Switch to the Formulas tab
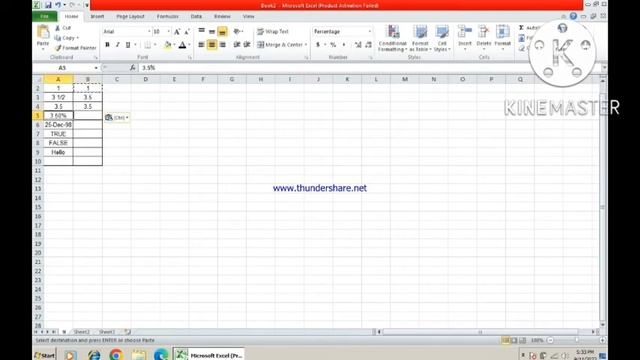 [167, 16]
